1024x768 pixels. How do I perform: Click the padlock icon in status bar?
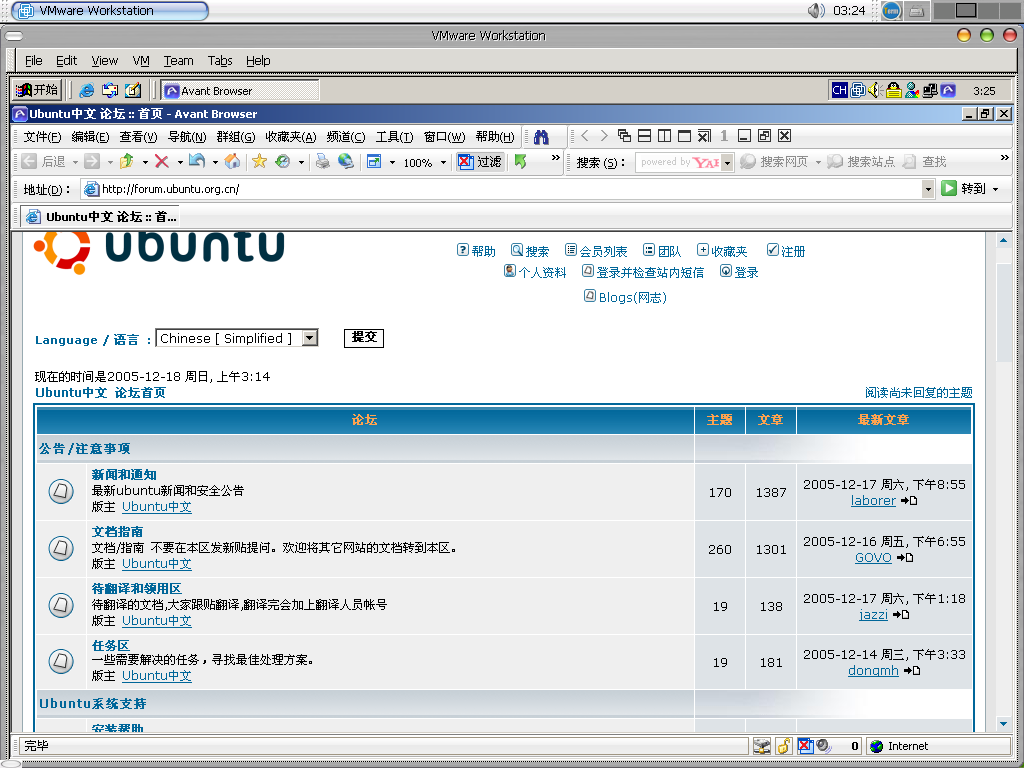pos(784,746)
